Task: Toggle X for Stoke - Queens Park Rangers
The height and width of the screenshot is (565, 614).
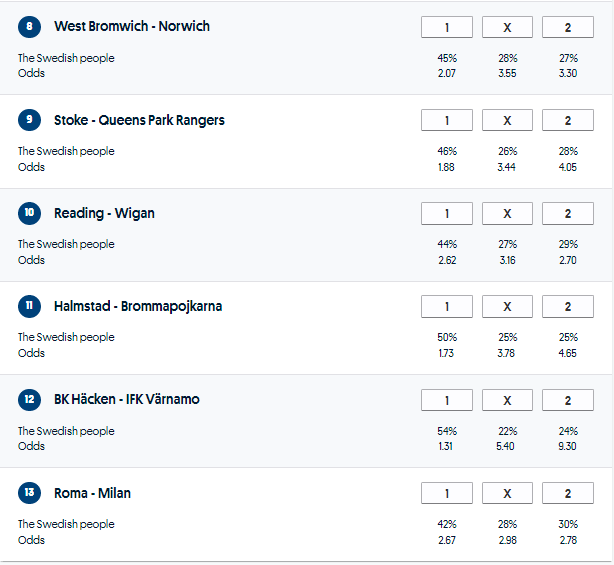Action: pos(507,120)
